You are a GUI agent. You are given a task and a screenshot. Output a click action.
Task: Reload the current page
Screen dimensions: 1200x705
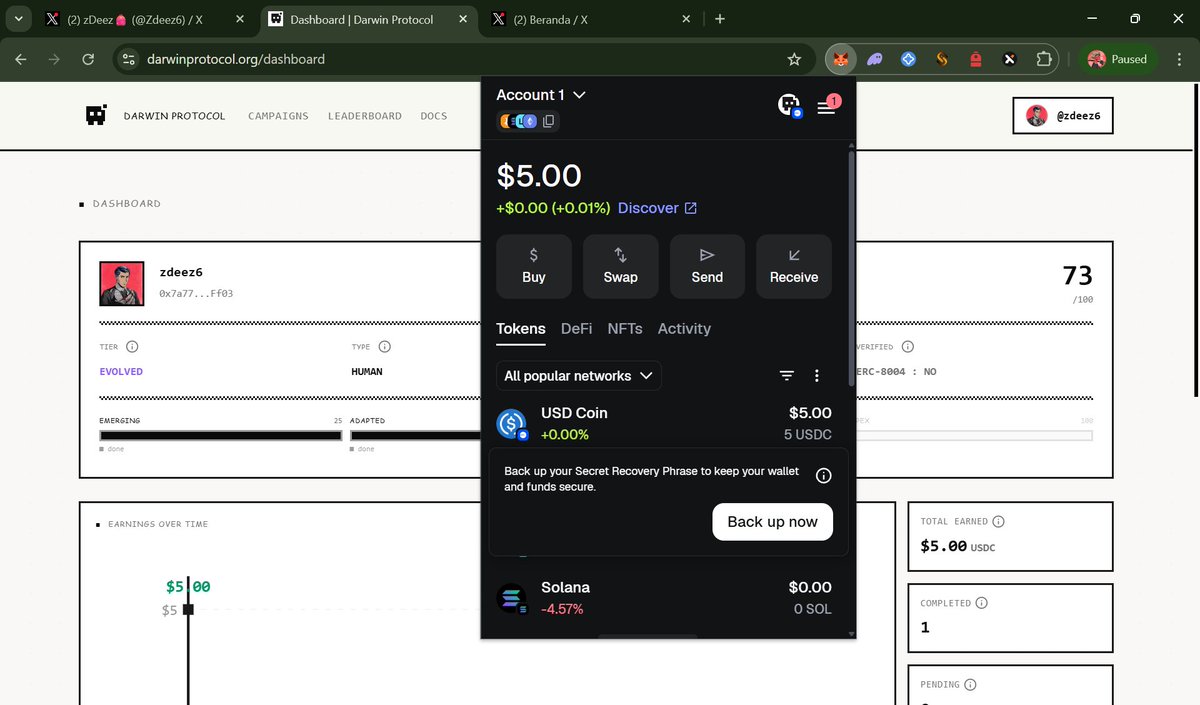click(x=88, y=59)
